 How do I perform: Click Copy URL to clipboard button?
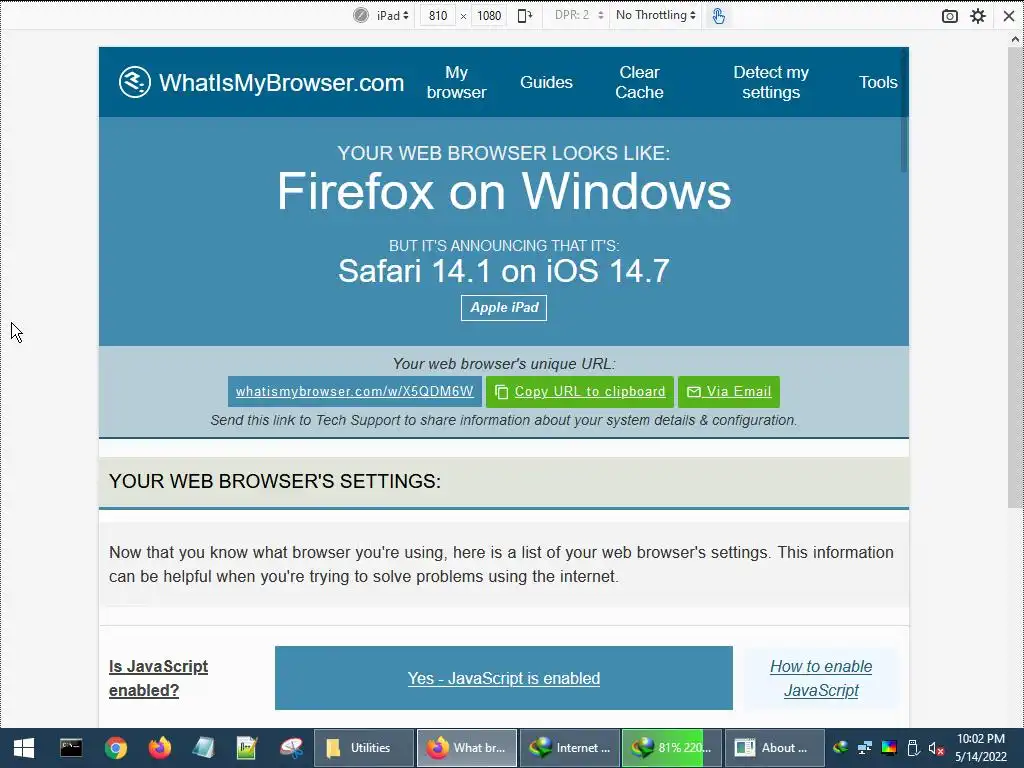coord(580,391)
